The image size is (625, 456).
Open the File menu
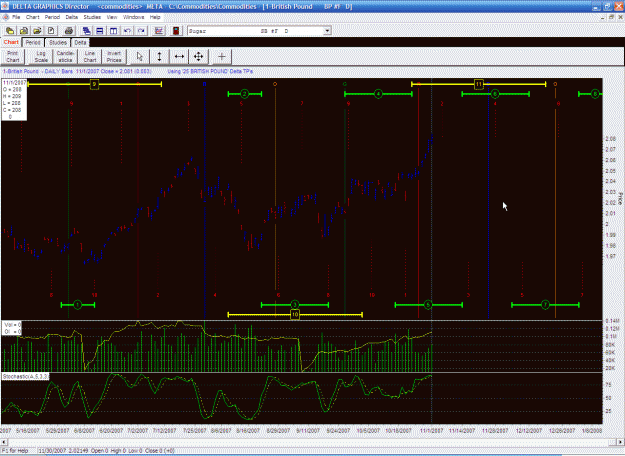tap(16, 17)
